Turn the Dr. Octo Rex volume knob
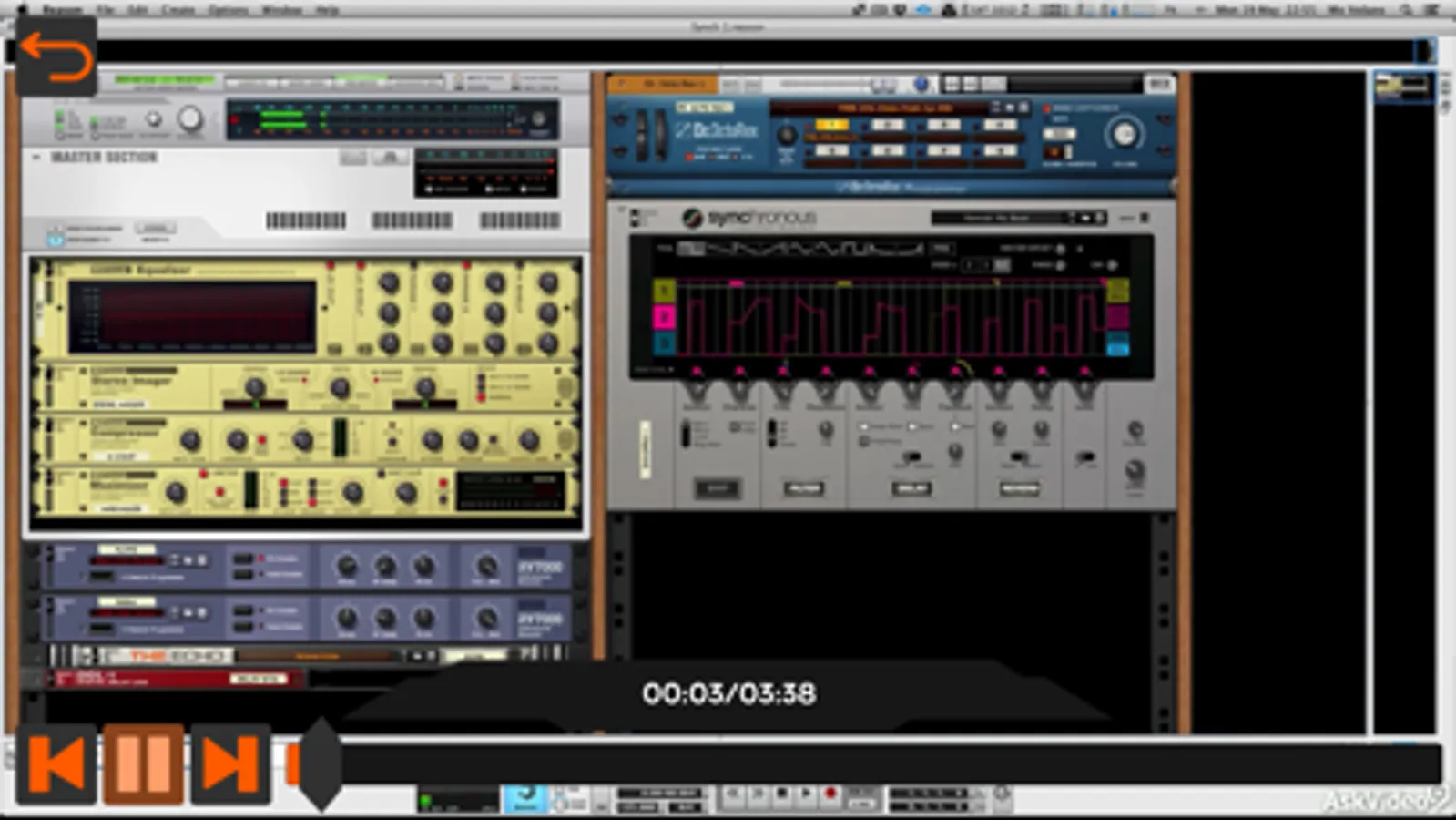This screenshot has height=820, width=1456. pyautogui.click(x=1125, y=135)
